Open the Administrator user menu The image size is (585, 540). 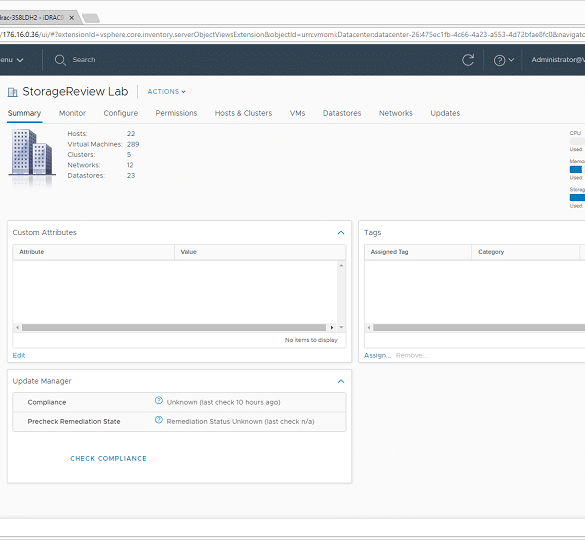coord(558,60)
